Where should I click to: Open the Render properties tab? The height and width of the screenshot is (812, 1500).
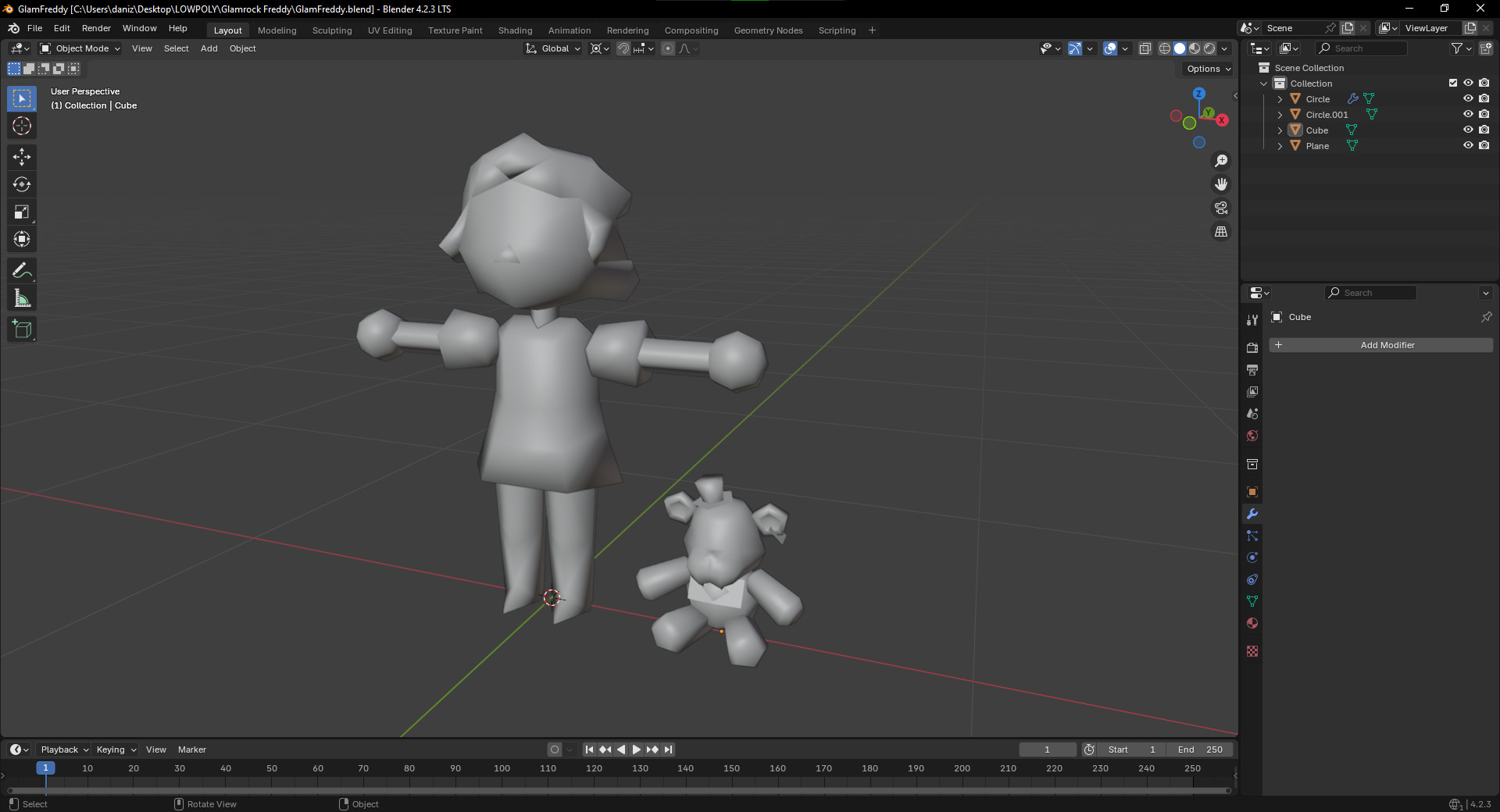[x=1252, y=347]
